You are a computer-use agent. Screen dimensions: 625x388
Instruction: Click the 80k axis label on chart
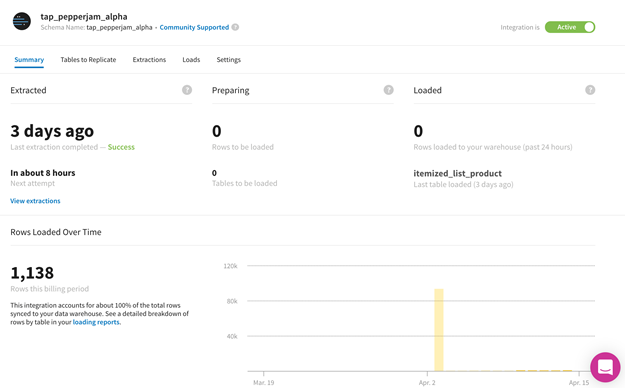pos(232,301)
